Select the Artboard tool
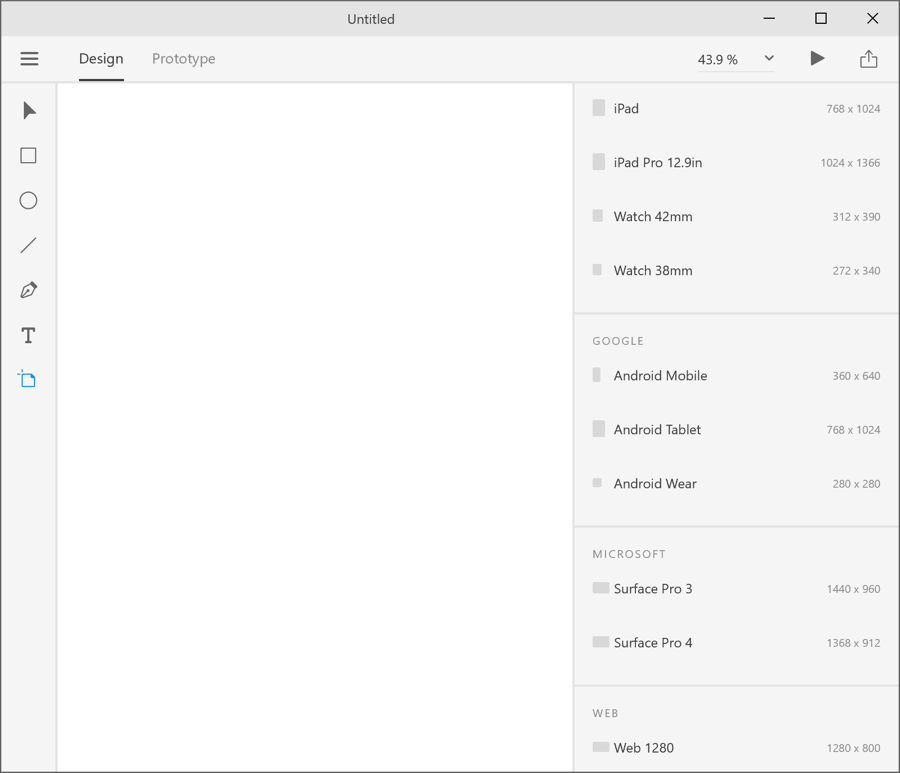 (27, 379)
